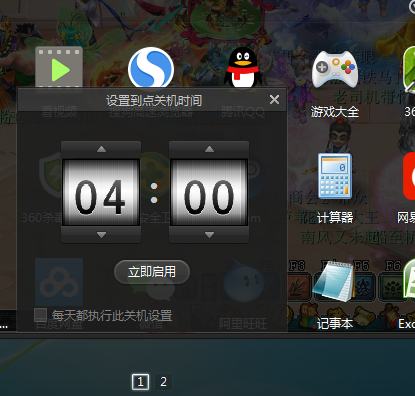Image resolution: width=415 pixels, height=396 pixels.
Task: Close the shutdown time dialog
Action: (274, 99)
